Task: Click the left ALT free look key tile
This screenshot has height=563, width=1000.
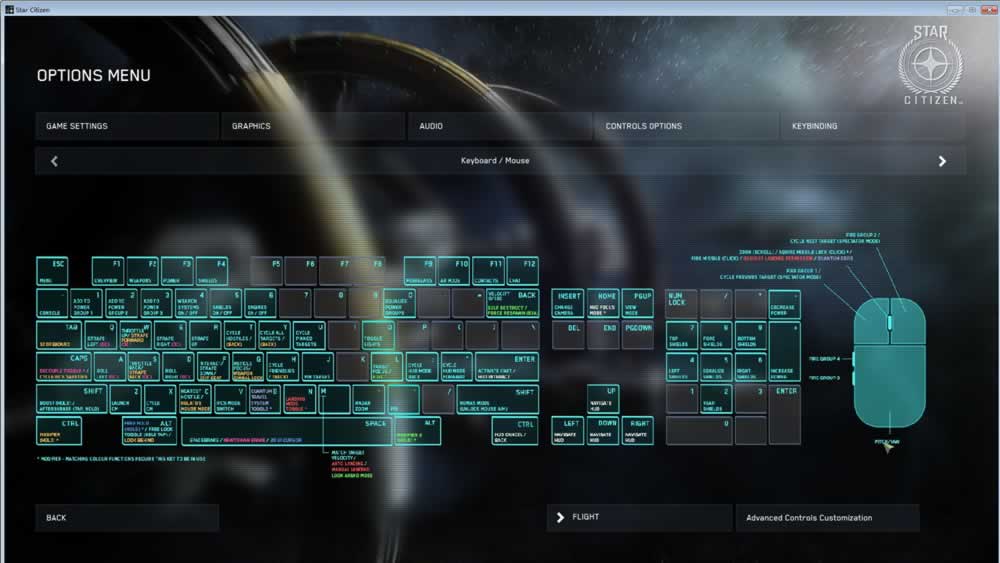Action: point(149,431)
